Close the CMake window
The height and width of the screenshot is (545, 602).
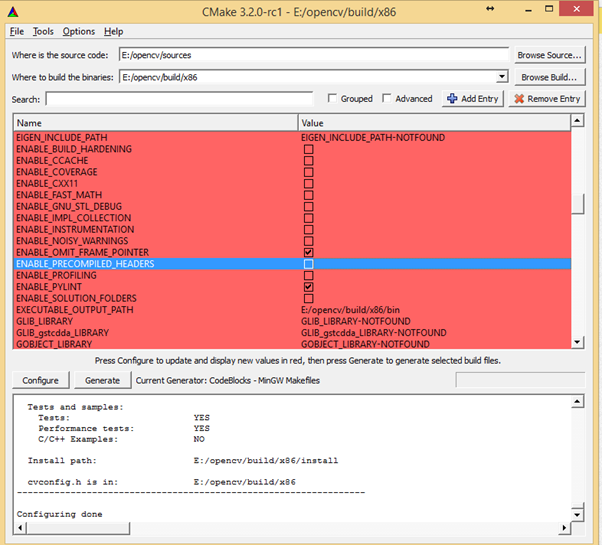click(576, 9)
